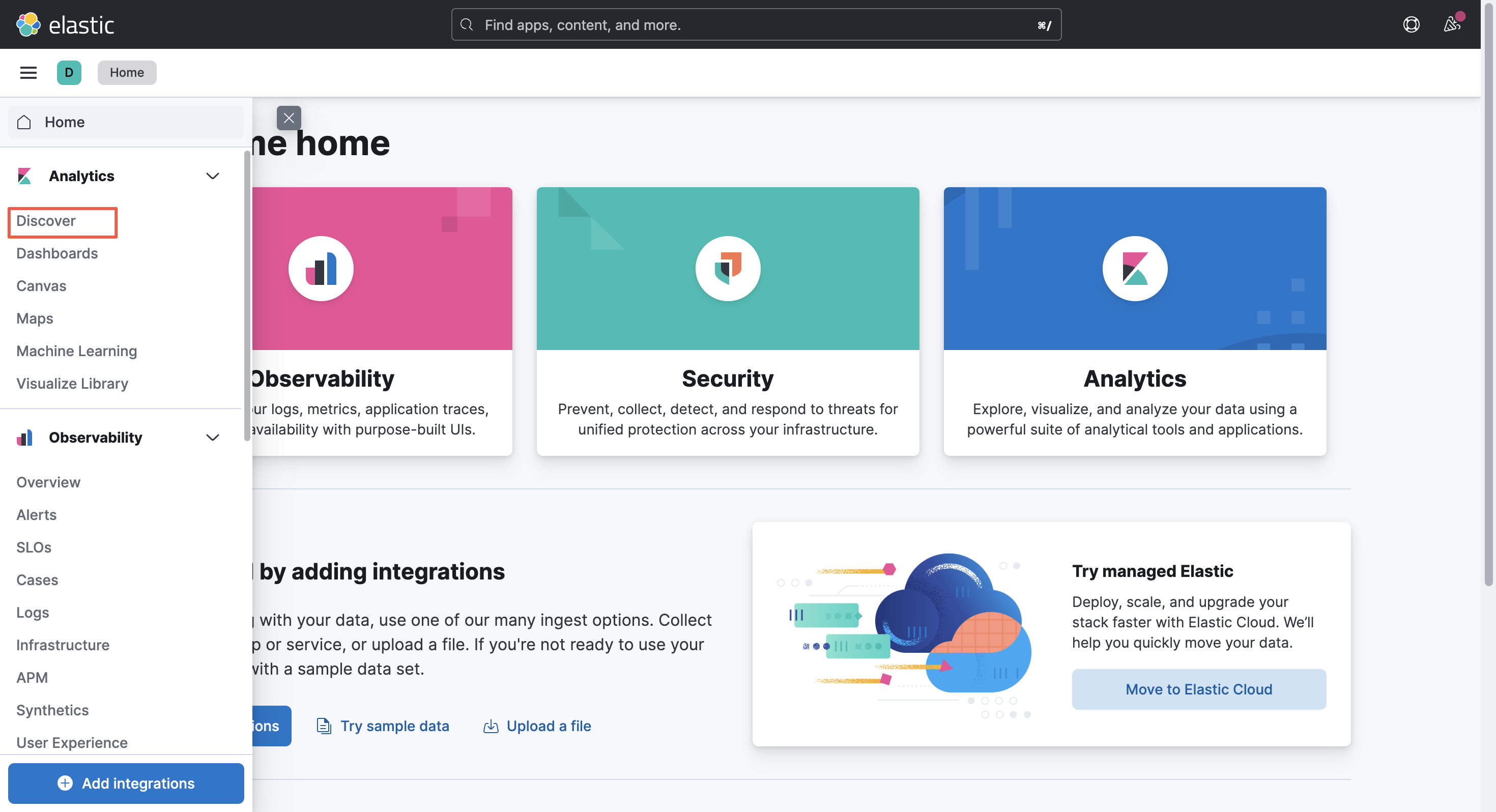Open the Observability solution card title
This screenshot has width=1496, height=812.
coord(323,378)
